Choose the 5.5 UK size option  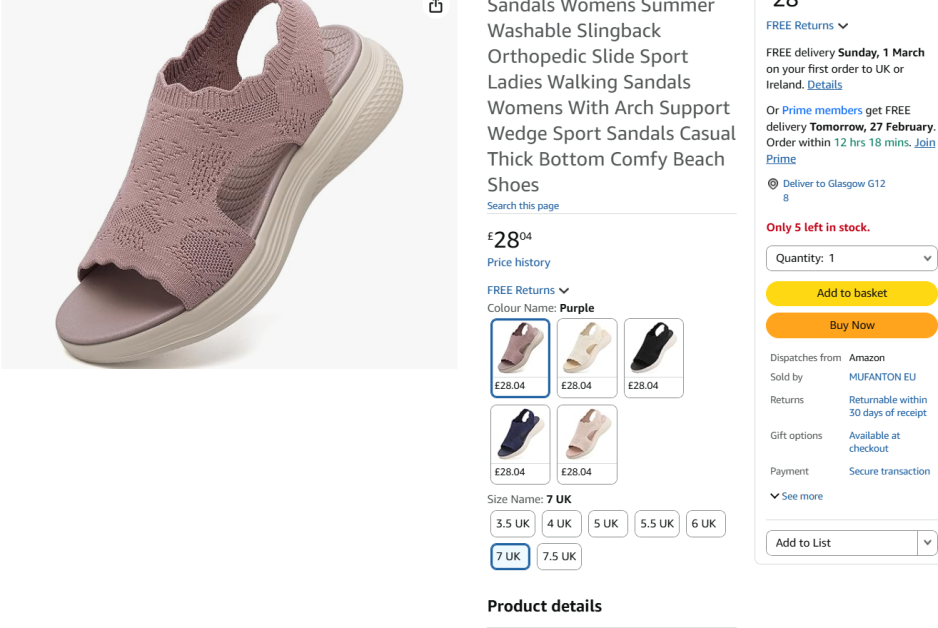pyautogui.click(x=657, y=524)
